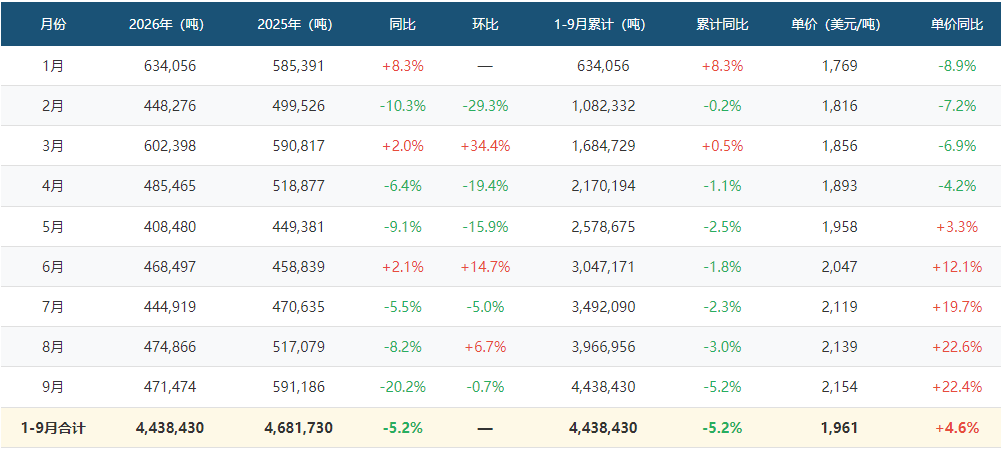Click the -19.4% cell
The width and height of the screenshot is (1004, 451).
click(485, 186)
